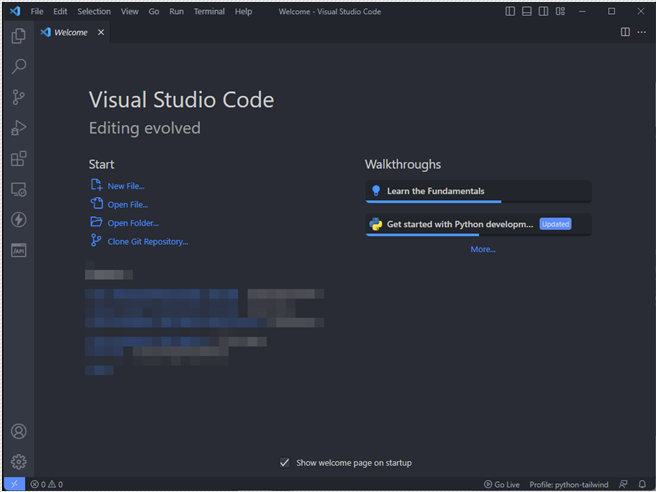
Task: Open the Accounts menu icon
Action: click(18, 431)
